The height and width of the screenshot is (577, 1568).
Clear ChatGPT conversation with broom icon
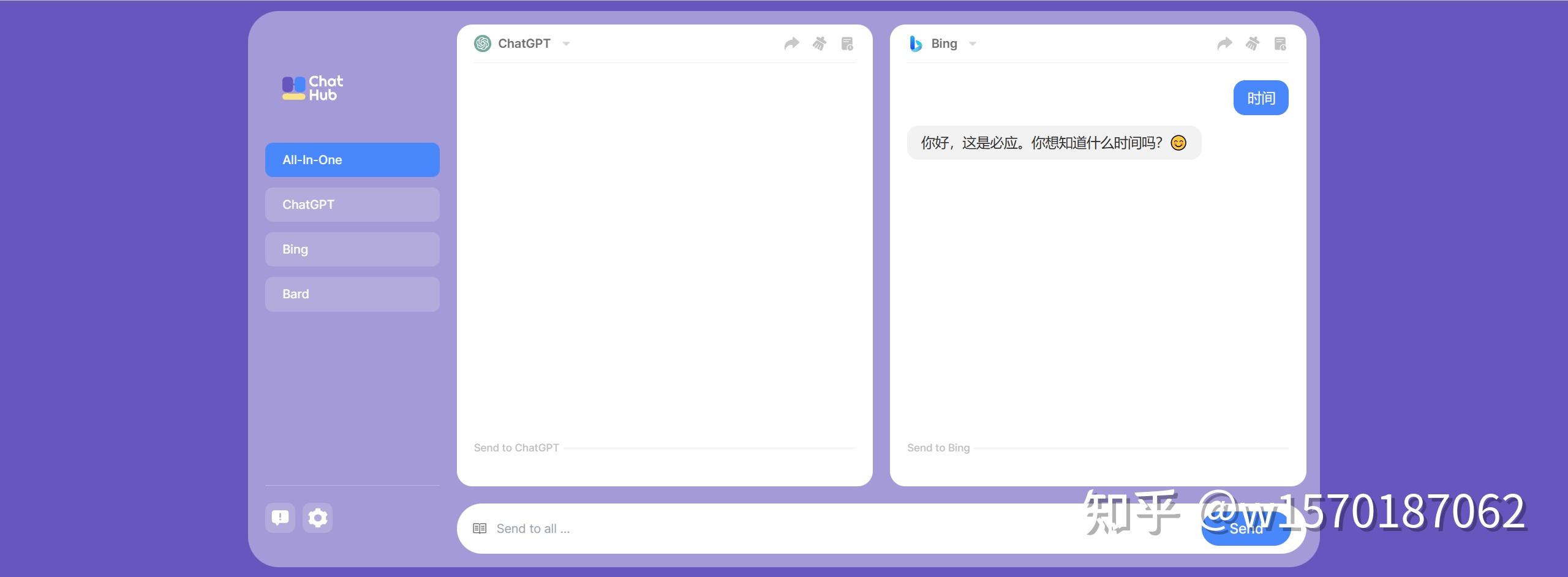[820, 43]
